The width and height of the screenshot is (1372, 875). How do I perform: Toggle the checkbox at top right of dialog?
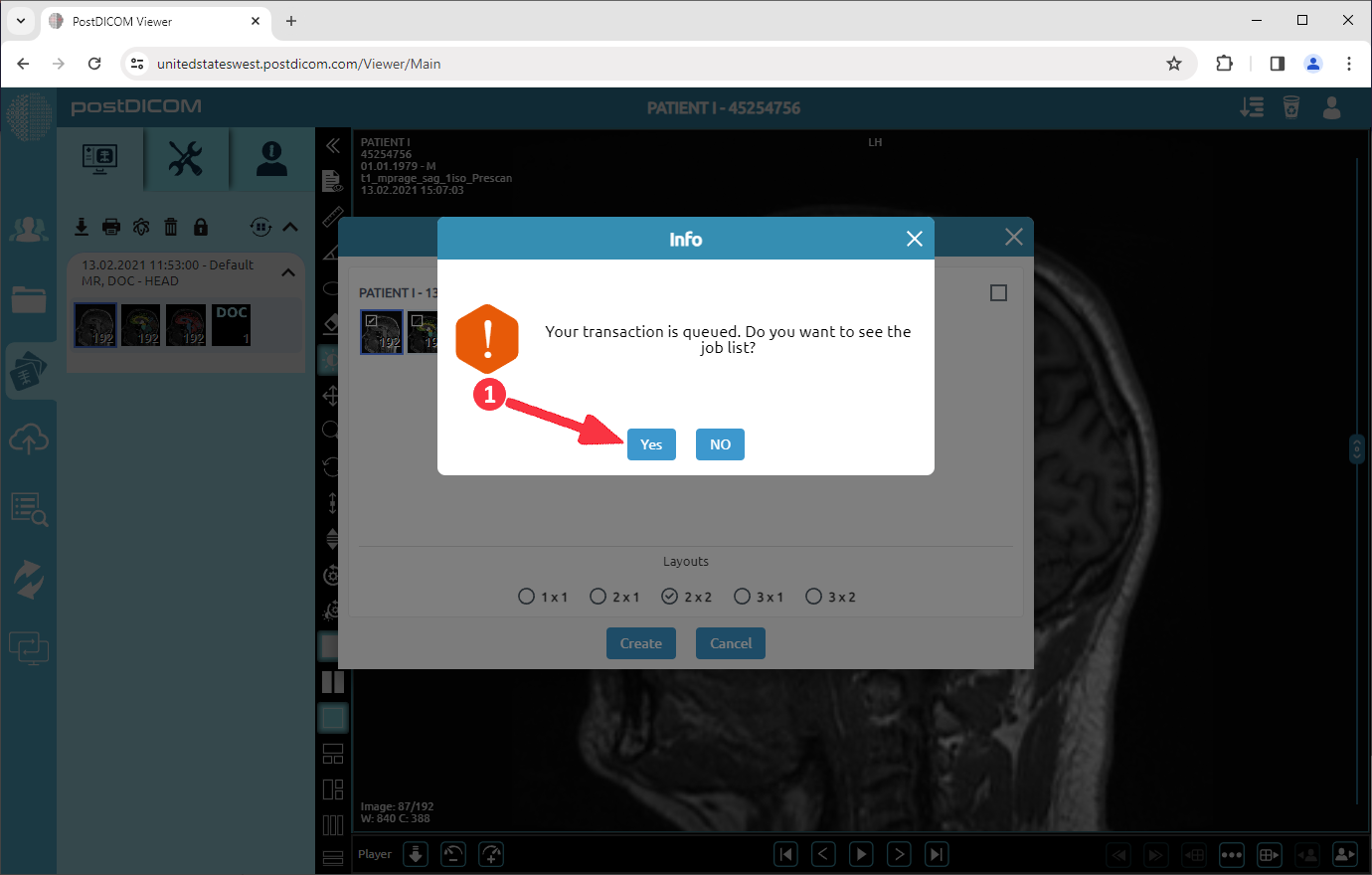coord(999,292)
